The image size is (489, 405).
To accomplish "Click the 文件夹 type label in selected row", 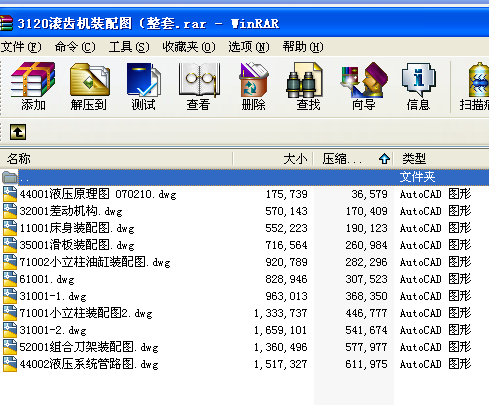I will 417,177.
